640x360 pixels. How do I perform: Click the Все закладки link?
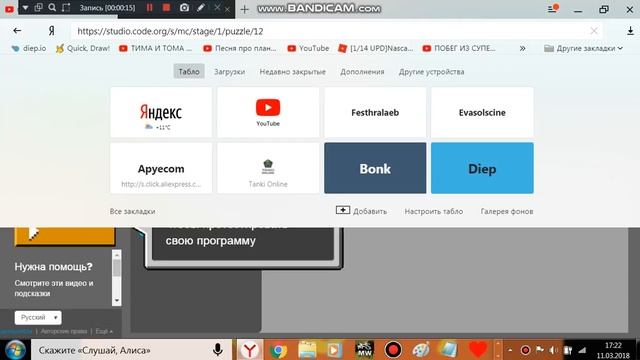(x=132, y=211)
